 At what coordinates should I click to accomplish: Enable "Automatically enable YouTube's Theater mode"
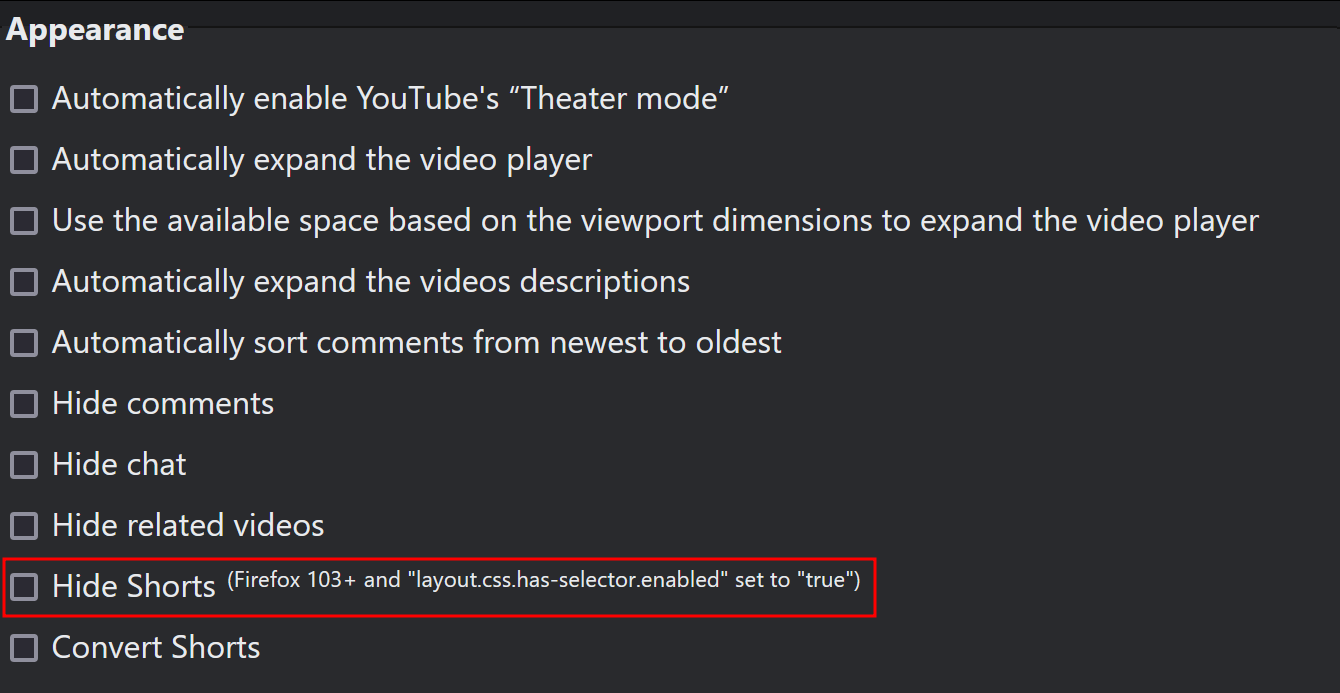(x=23, y=98)
